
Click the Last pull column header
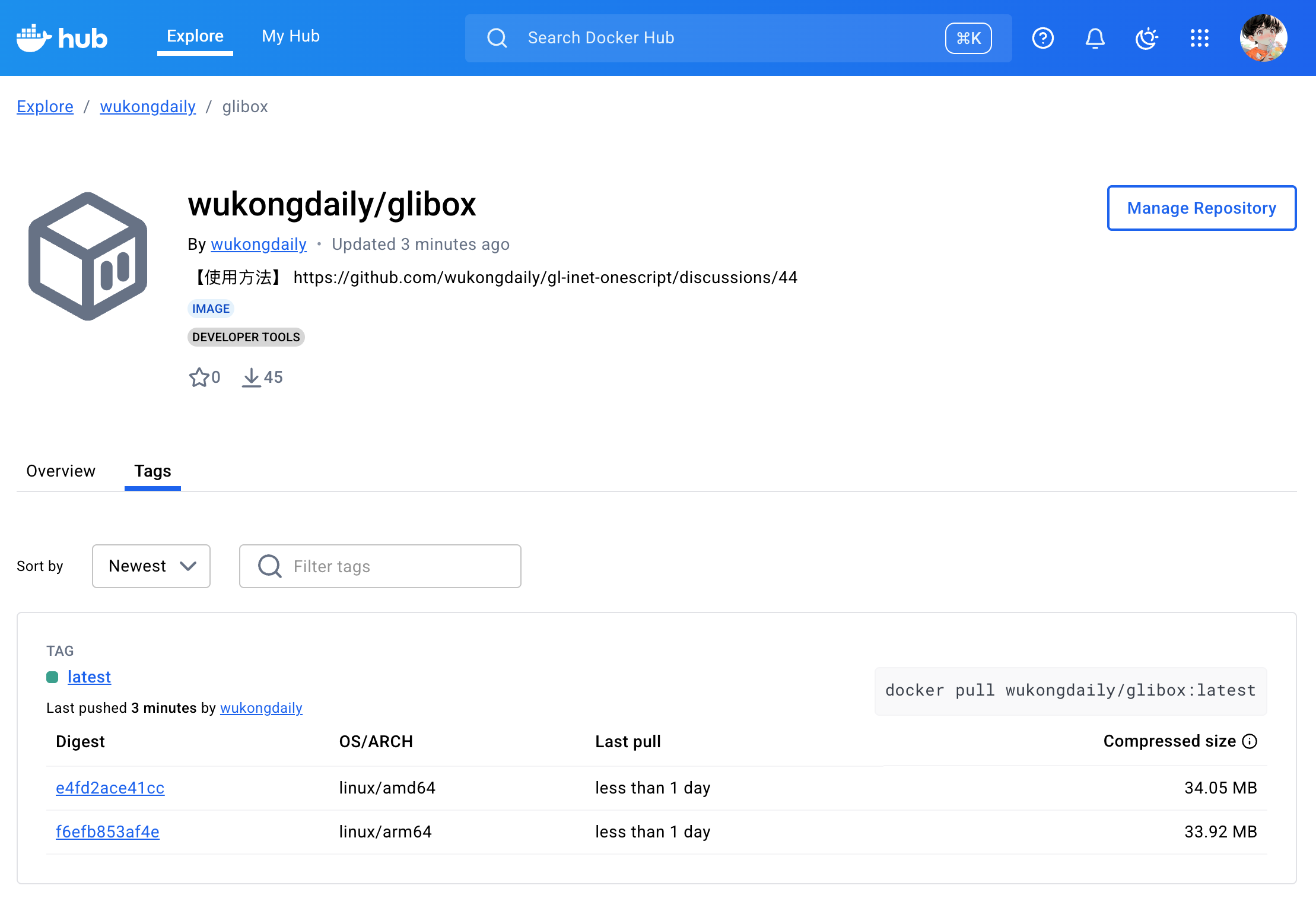[x=628, y=741]
